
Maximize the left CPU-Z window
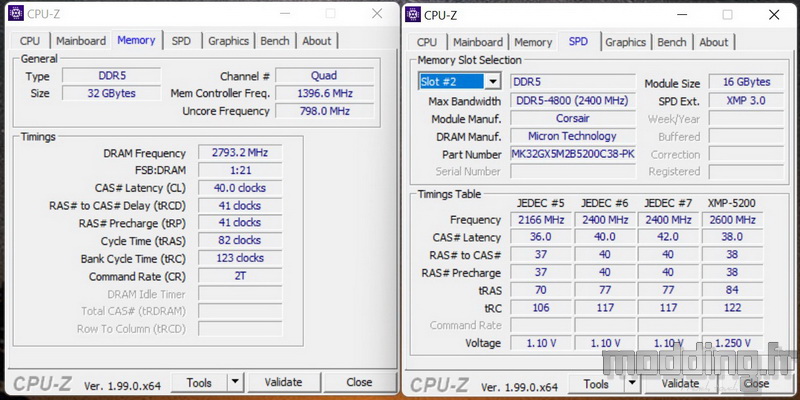331,13
